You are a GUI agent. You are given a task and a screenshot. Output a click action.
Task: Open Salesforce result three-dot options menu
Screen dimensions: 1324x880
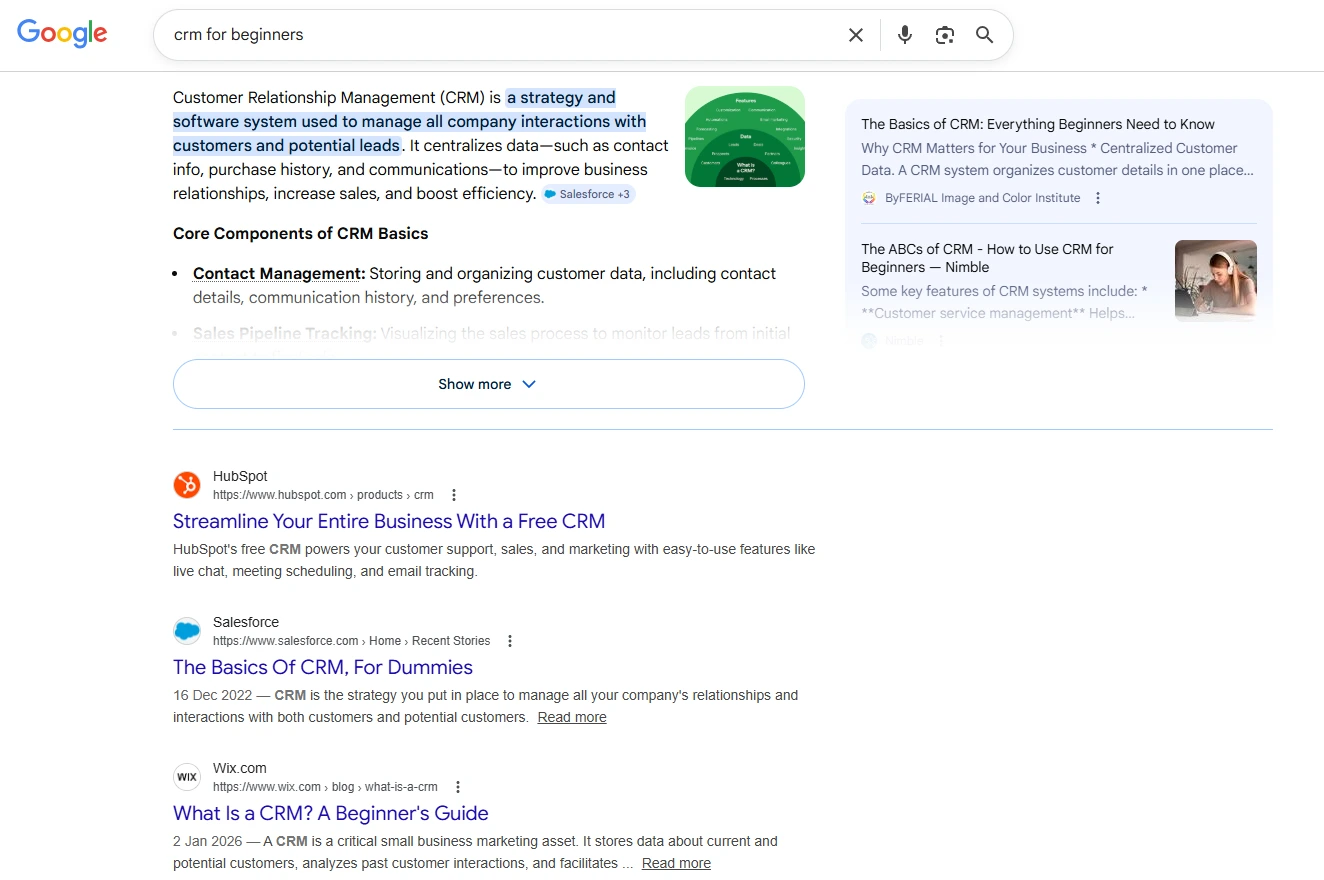click(510, 641)
